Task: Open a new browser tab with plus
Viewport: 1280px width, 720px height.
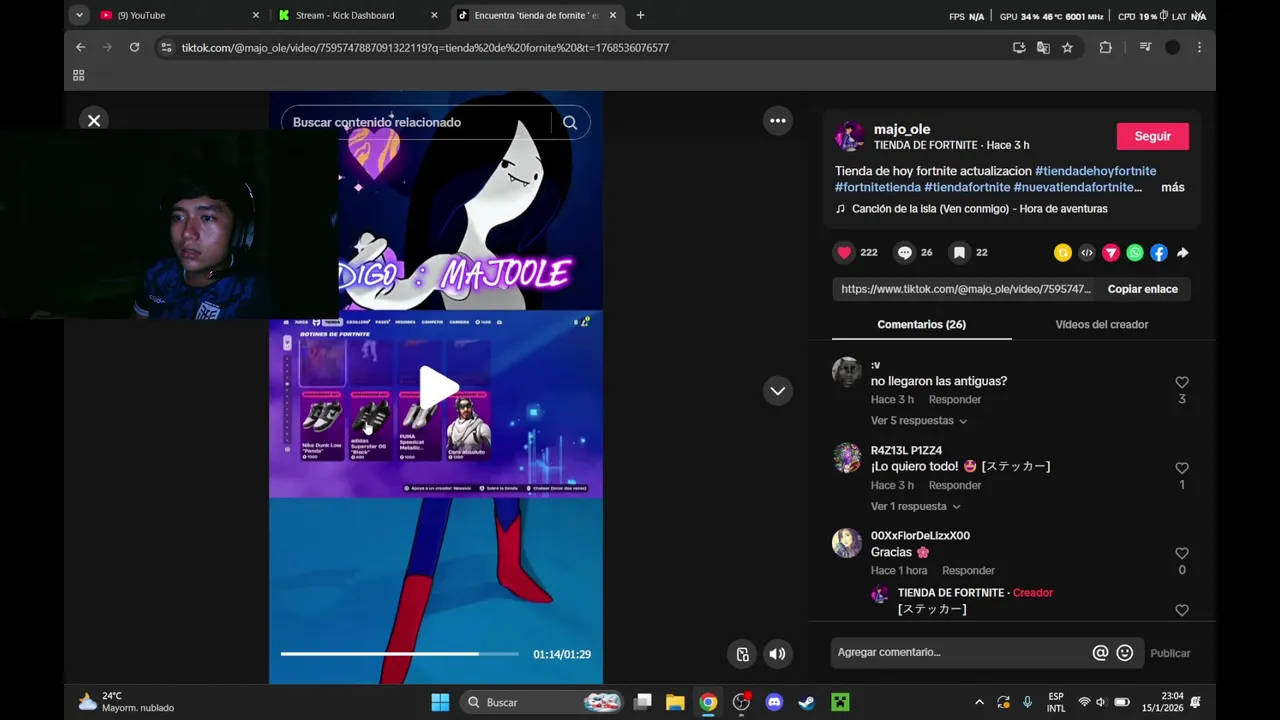Action: 640,15
